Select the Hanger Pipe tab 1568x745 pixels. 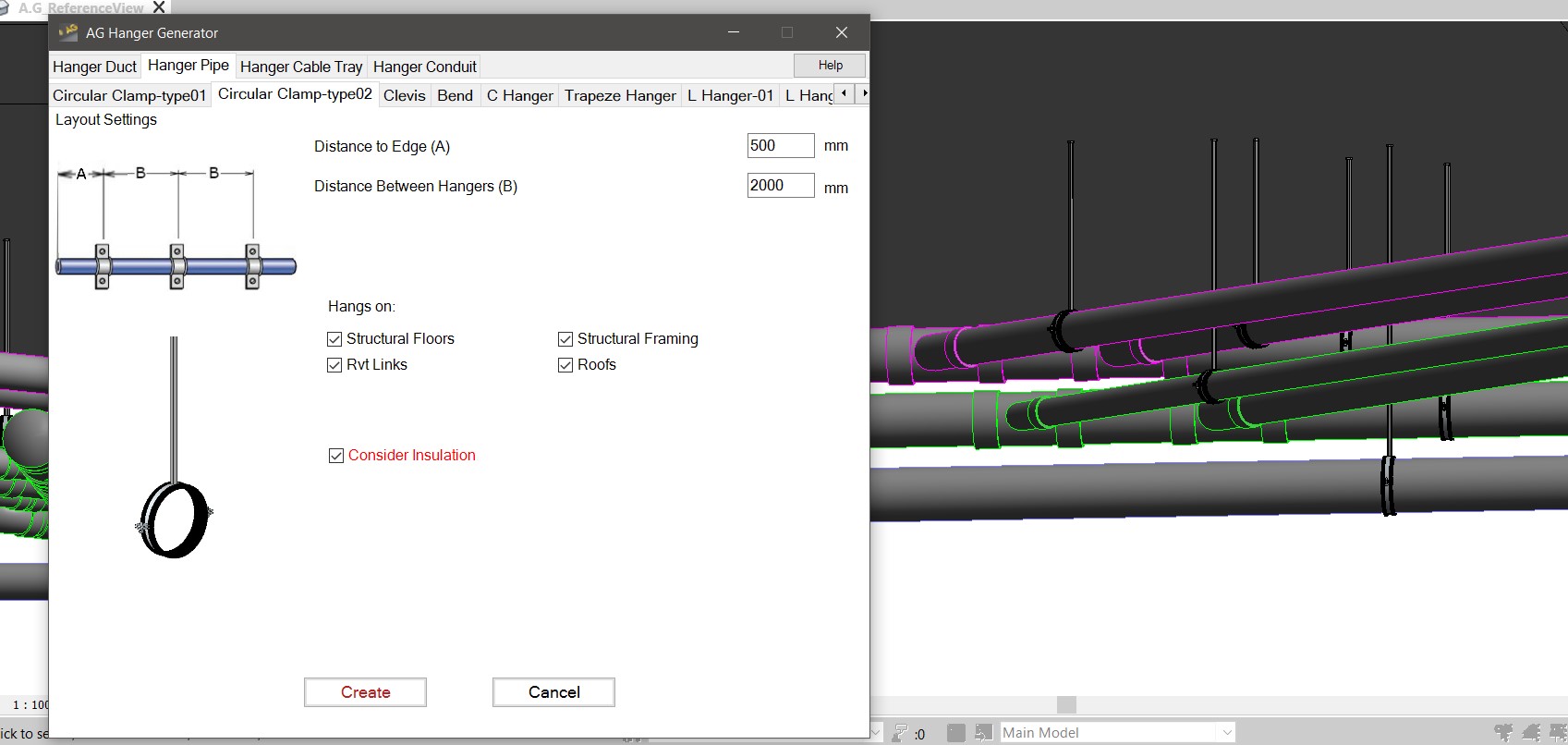click(x=188, y=66)
